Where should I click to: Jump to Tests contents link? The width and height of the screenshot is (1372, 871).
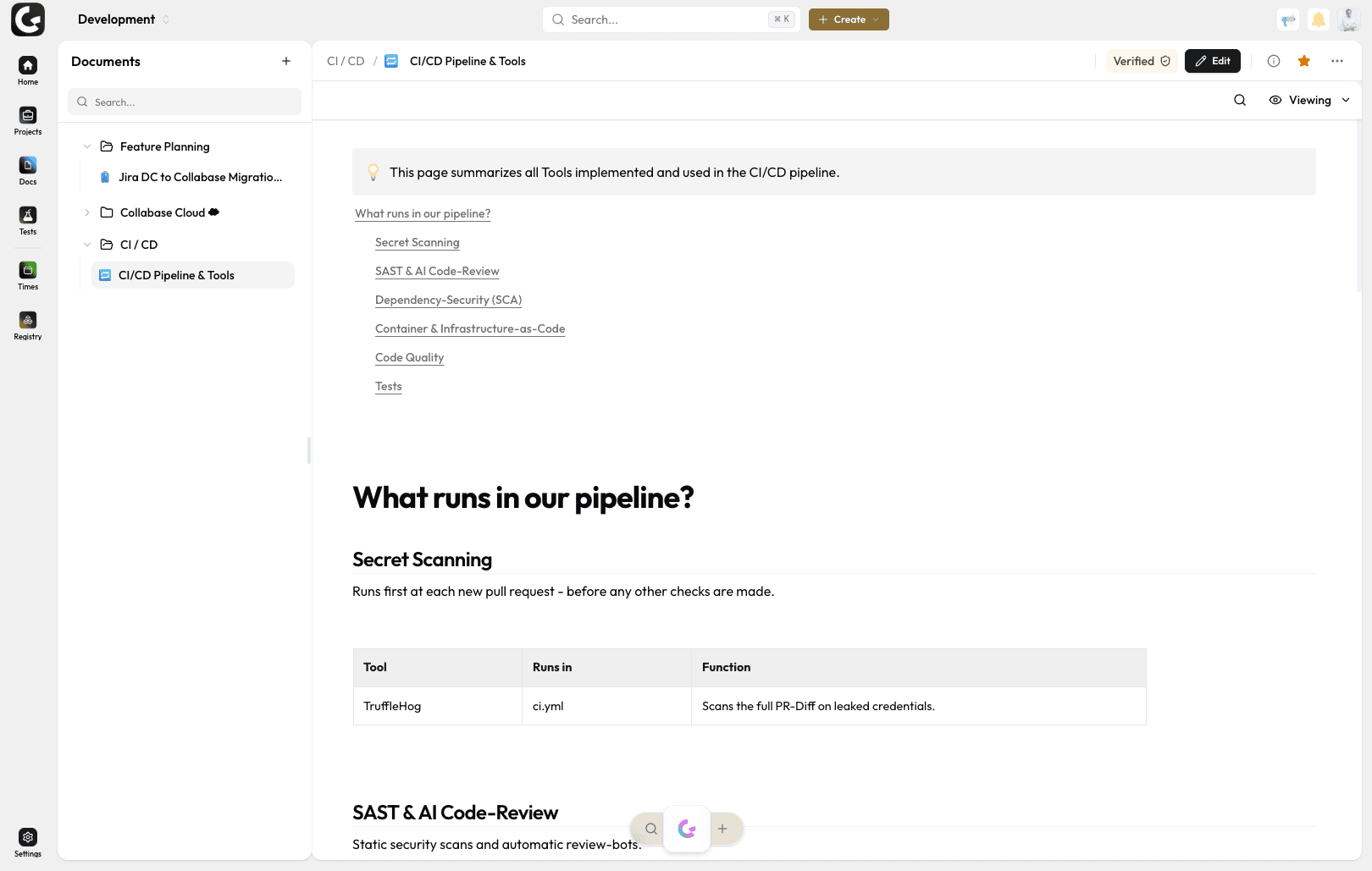click(389, 386)
